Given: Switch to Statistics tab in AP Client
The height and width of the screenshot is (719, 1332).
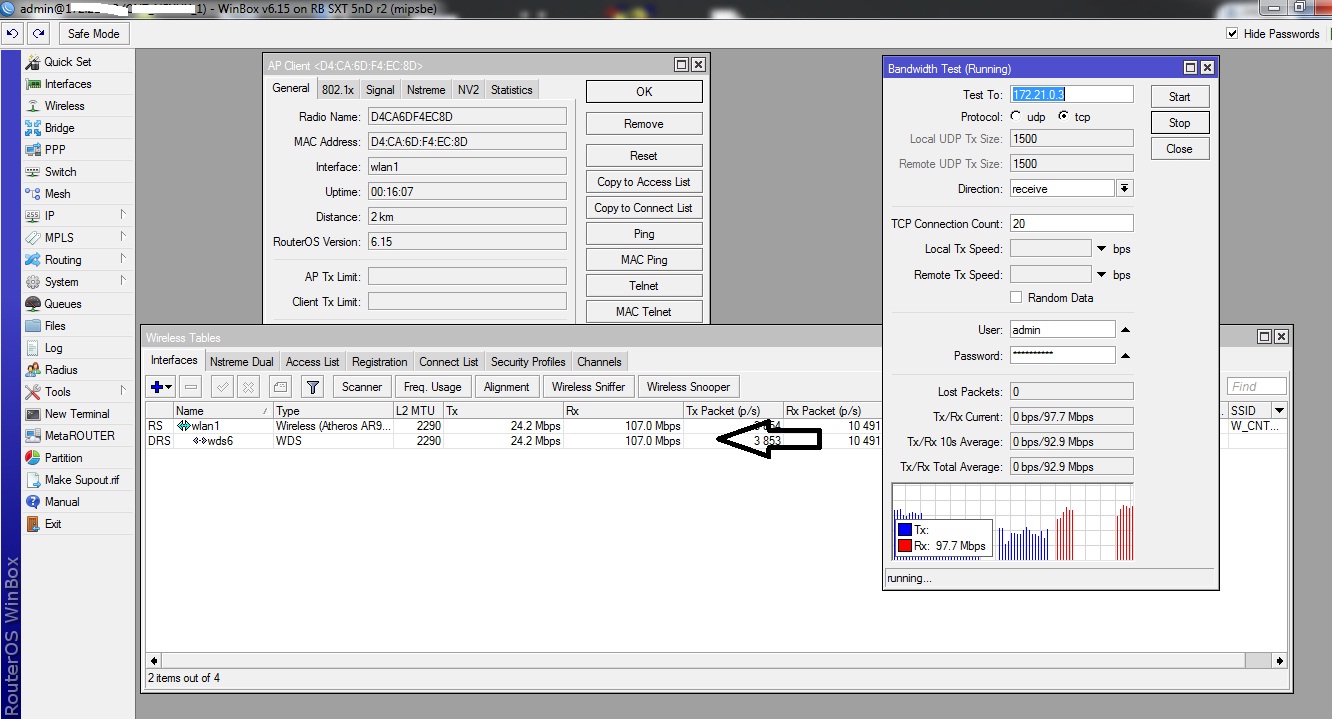Looking at the screenshot, I should coord(512,90).
